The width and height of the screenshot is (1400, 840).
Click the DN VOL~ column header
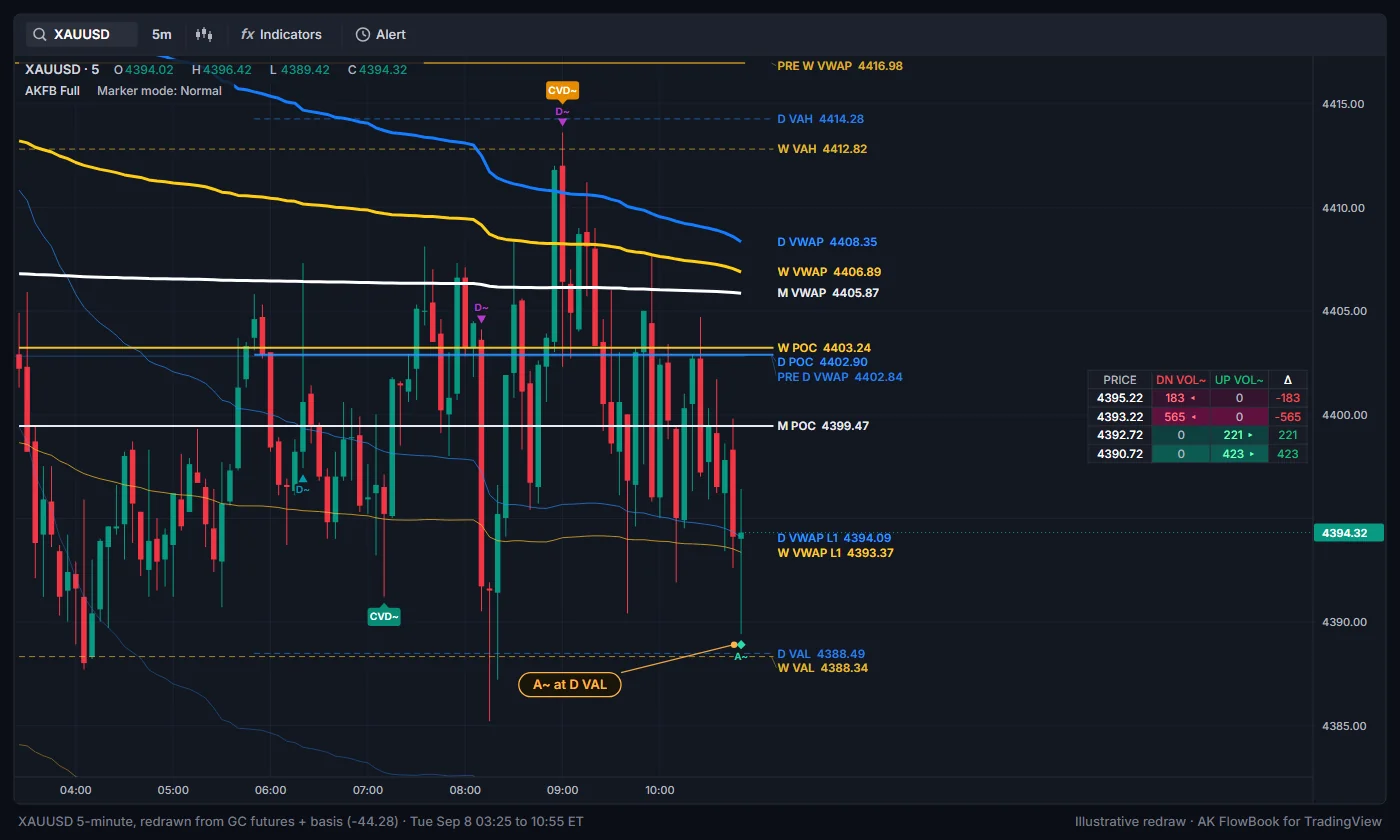[1181, 380]
